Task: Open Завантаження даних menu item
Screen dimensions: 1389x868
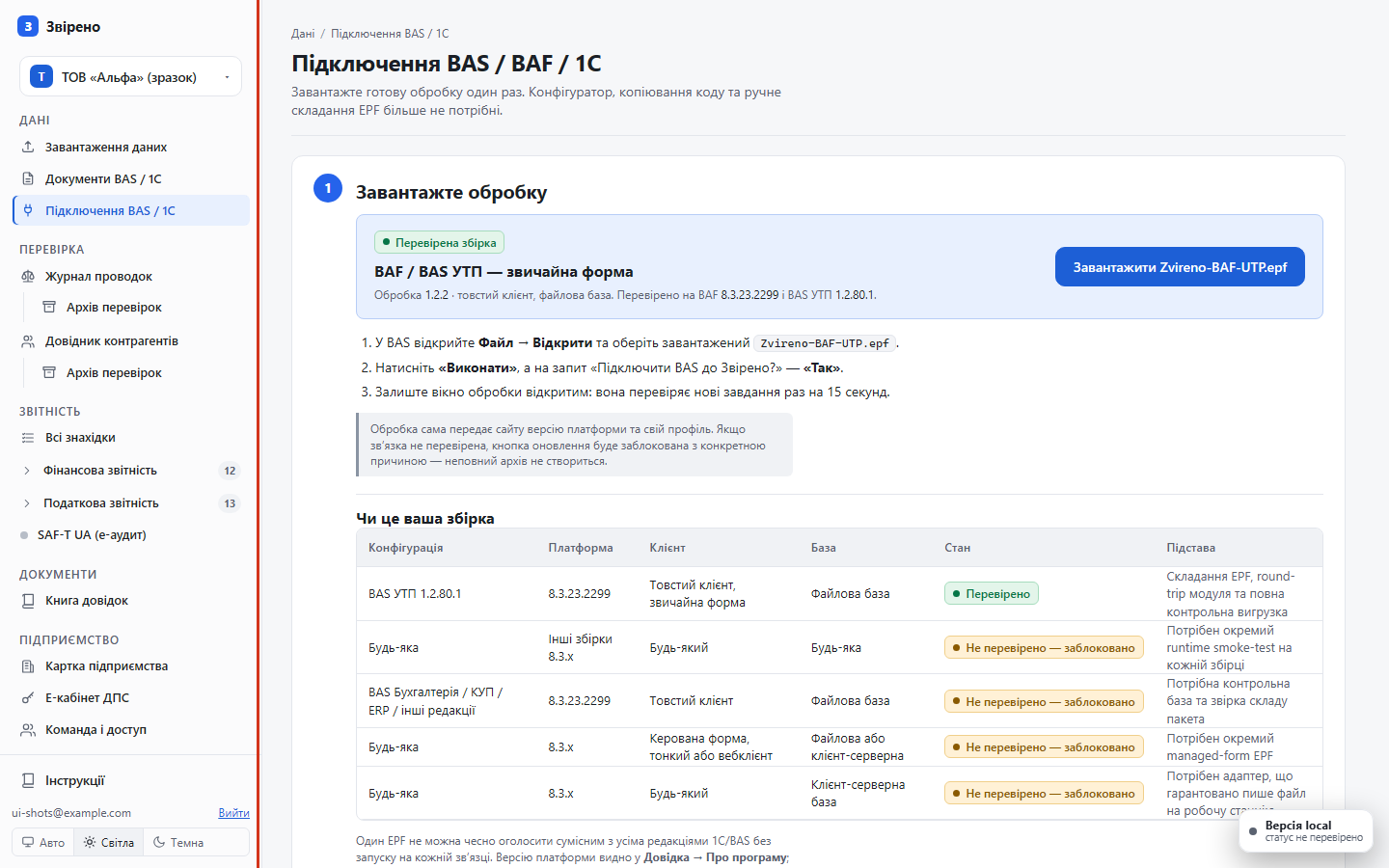Action: tap(131, 148)
